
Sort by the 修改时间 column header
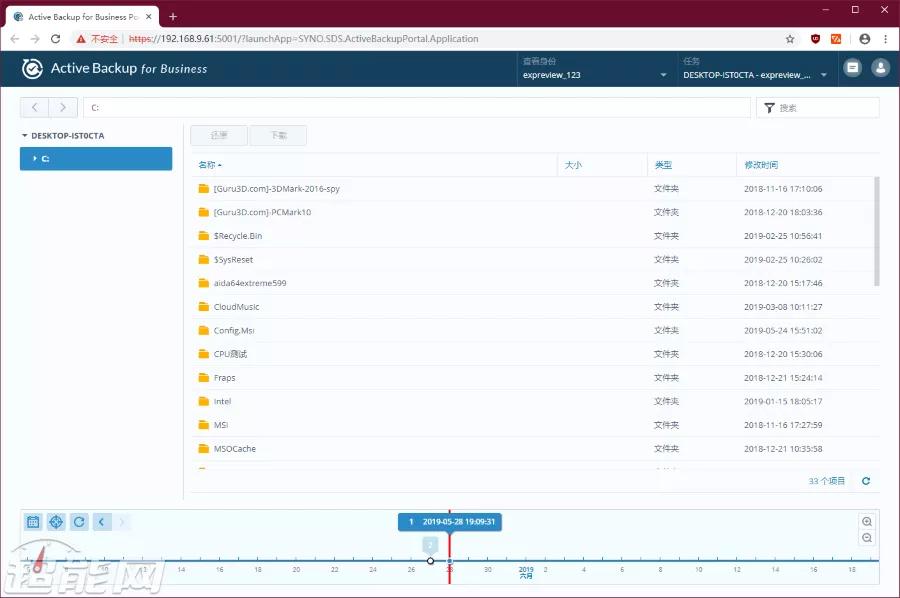(761, 165)
